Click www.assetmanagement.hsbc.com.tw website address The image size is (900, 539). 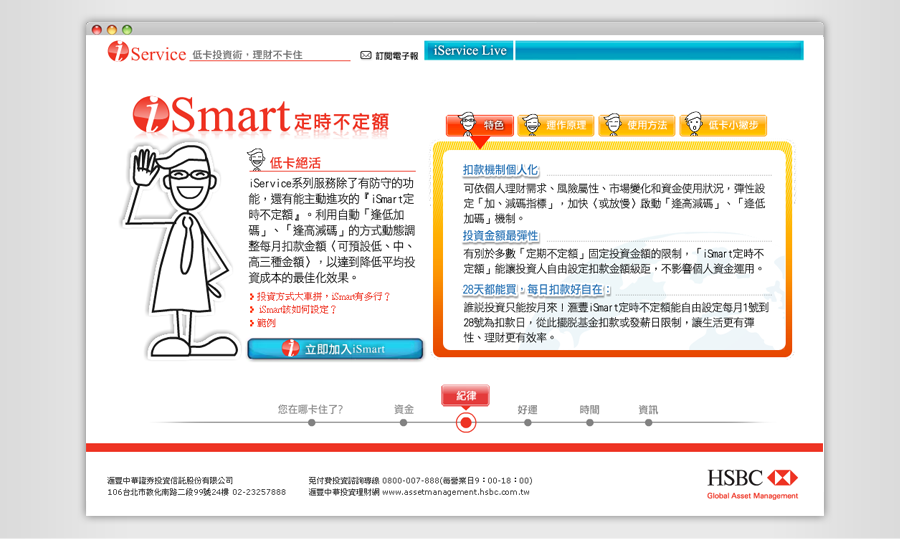(456, 492)
